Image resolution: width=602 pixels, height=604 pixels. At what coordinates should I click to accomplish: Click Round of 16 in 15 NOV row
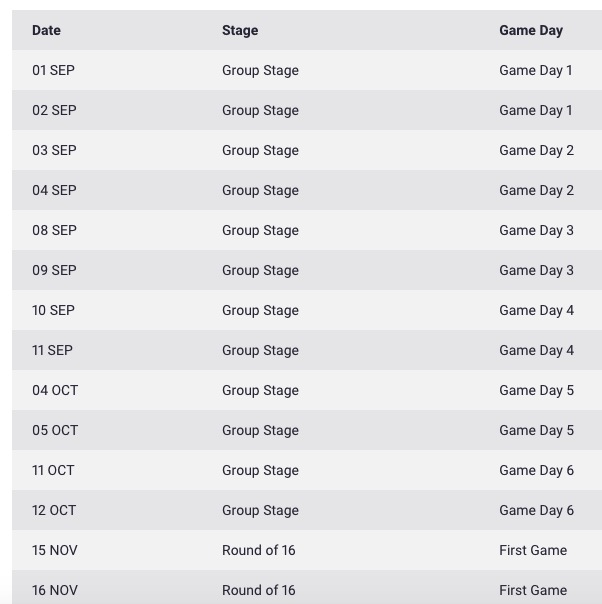259,550
